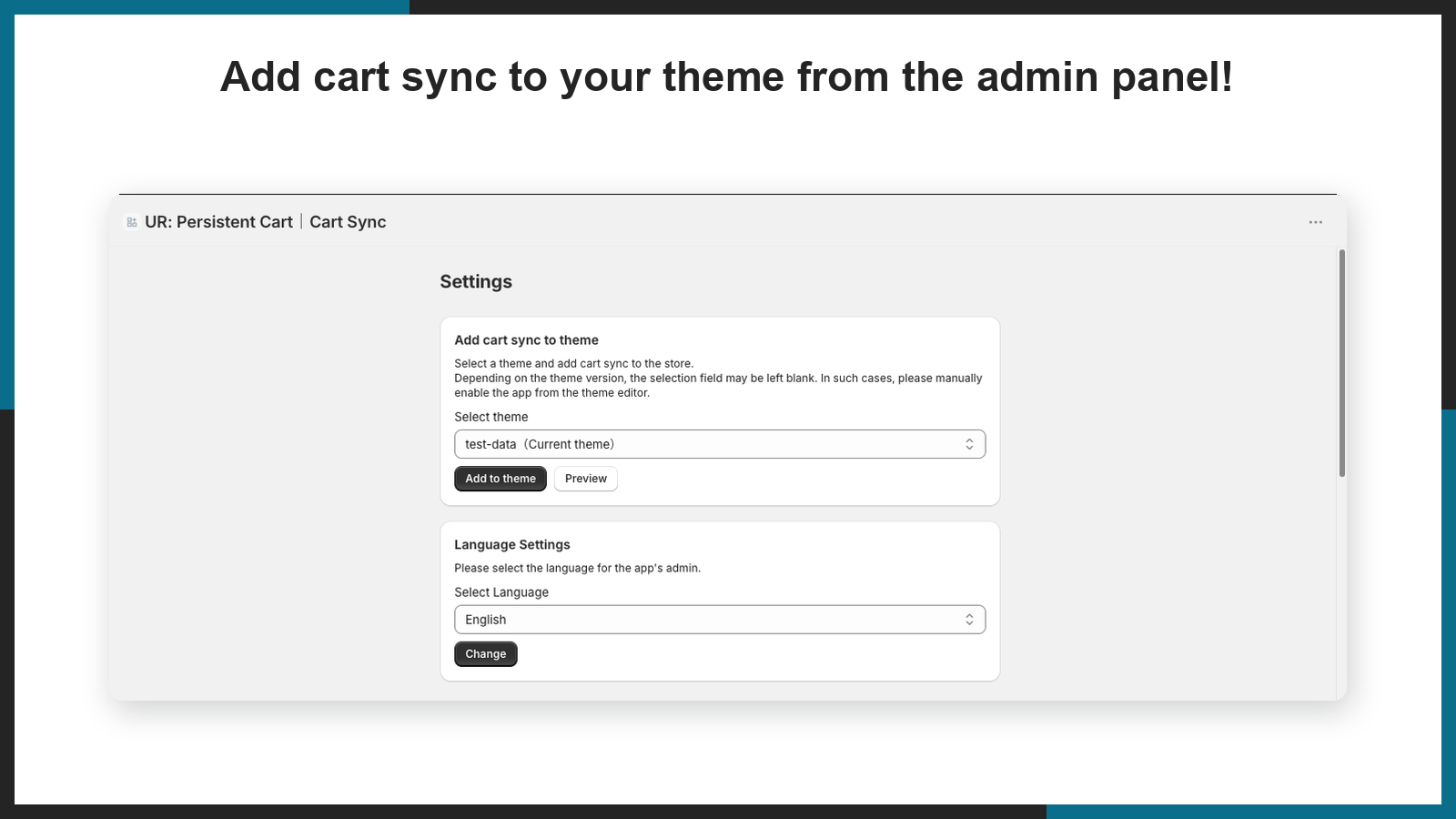Open the three-dot more actions menu
The image size is (1456, 819).
pyautogui.click(x=1315, y=222)
